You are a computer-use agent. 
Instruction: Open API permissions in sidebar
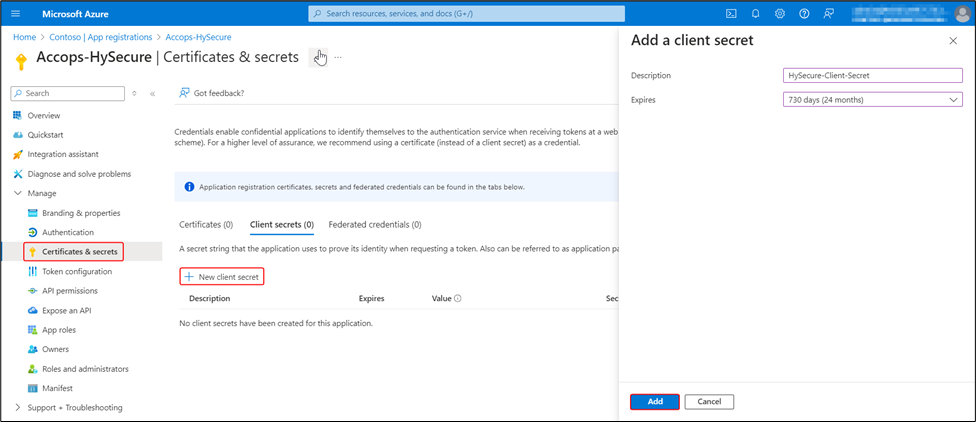point(70,291)
